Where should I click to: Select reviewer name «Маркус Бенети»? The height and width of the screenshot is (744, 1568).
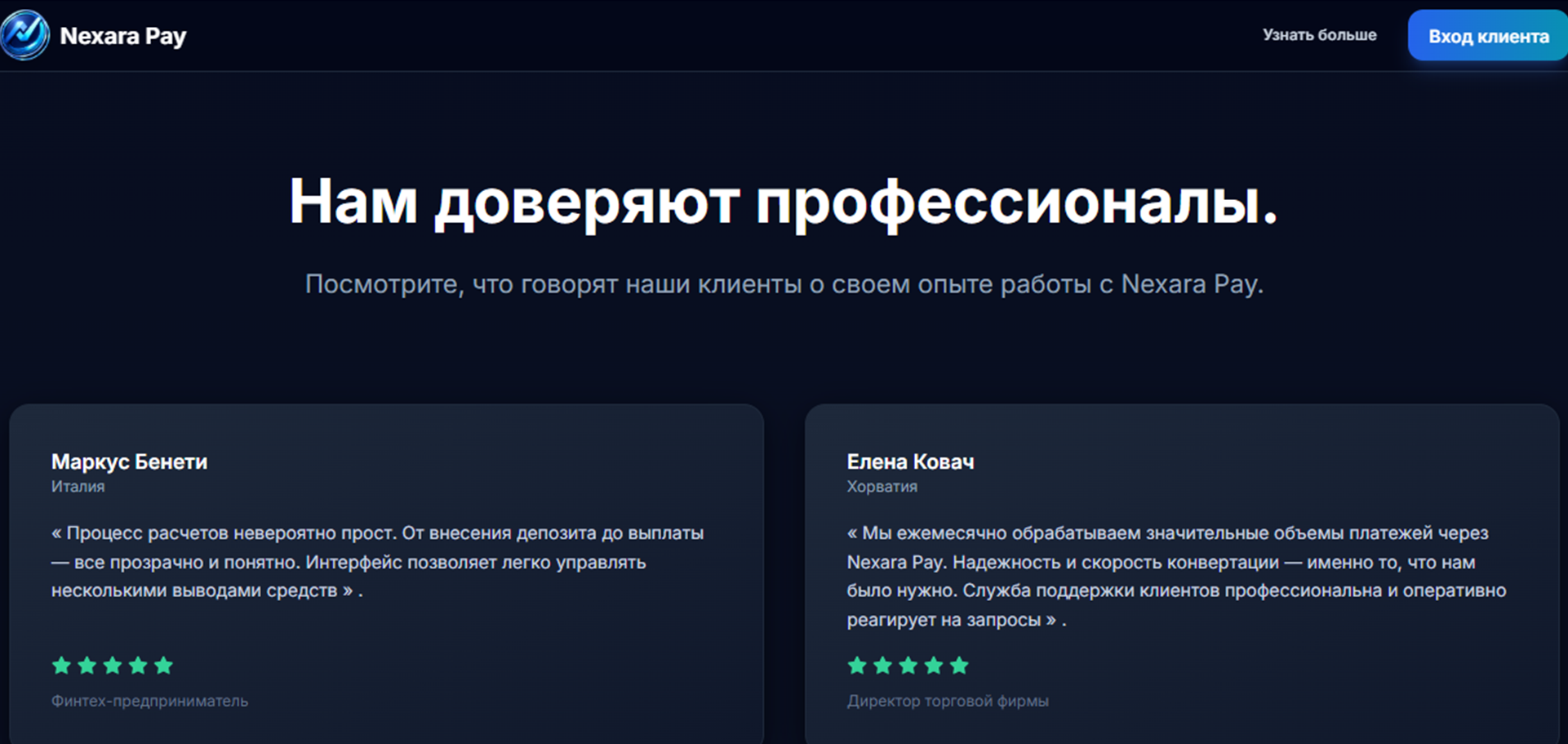(x=129, y=461)
